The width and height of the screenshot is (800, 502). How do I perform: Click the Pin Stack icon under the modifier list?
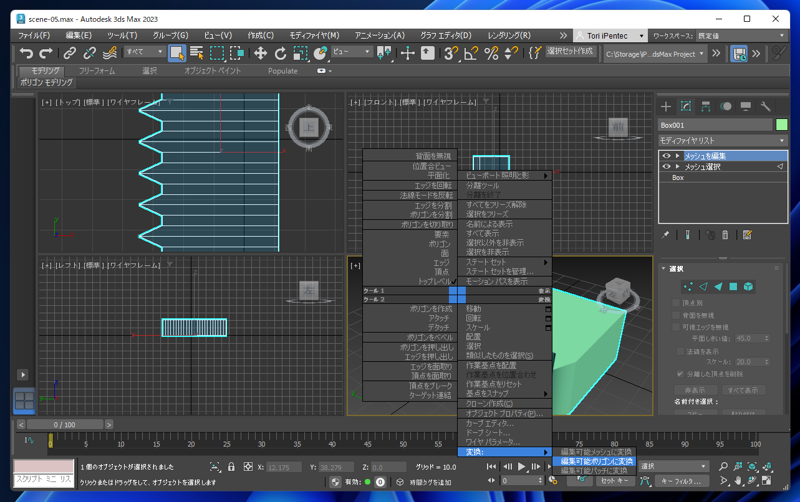coord(665,235)
